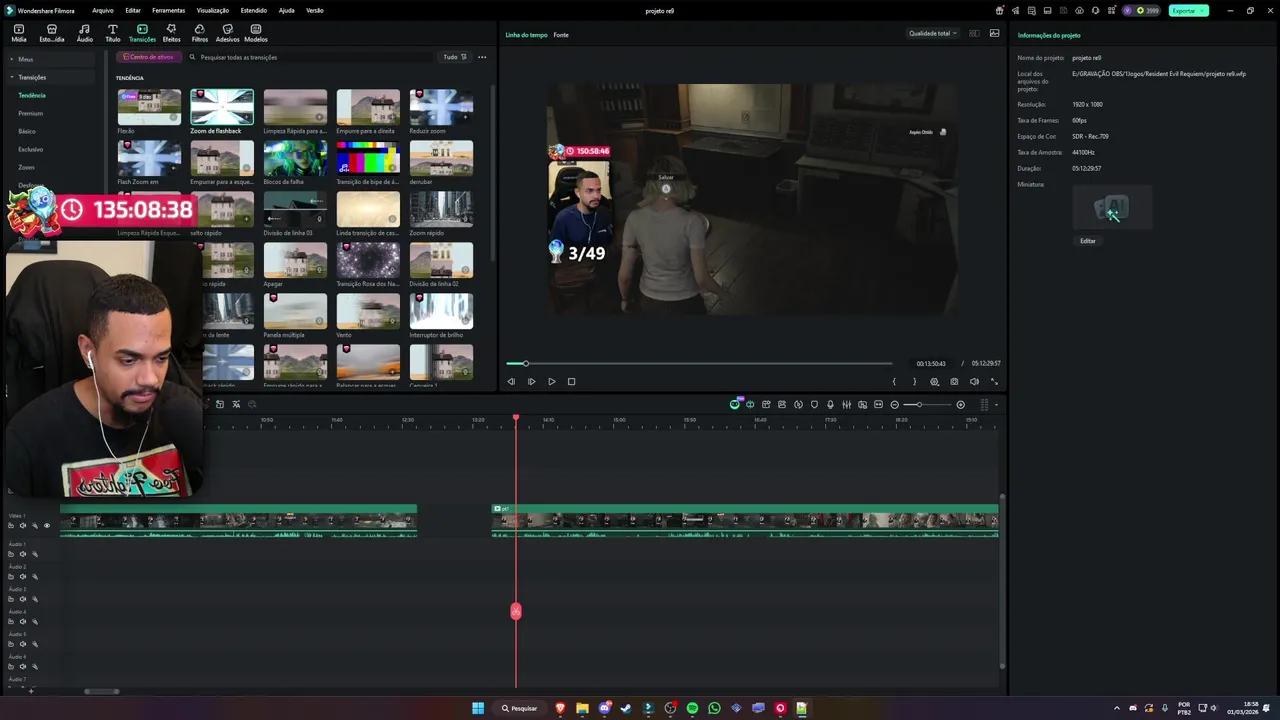Screen dimensions: 1280x720
Task: Play the preview video
Action: (551, 381)
